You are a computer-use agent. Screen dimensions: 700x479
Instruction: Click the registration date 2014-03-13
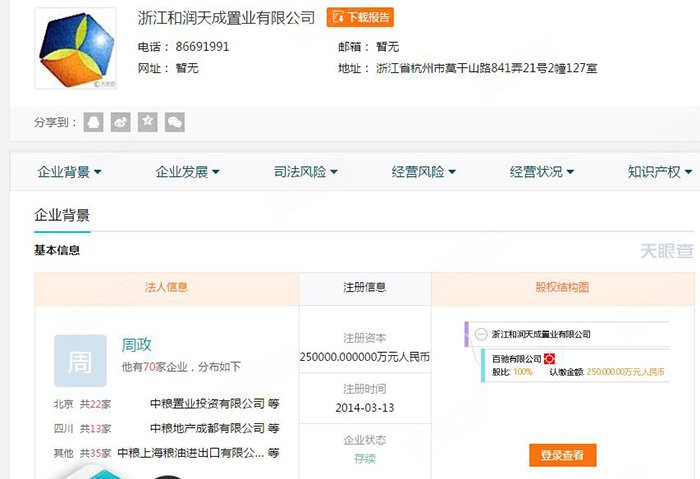(x=365, y=408)
